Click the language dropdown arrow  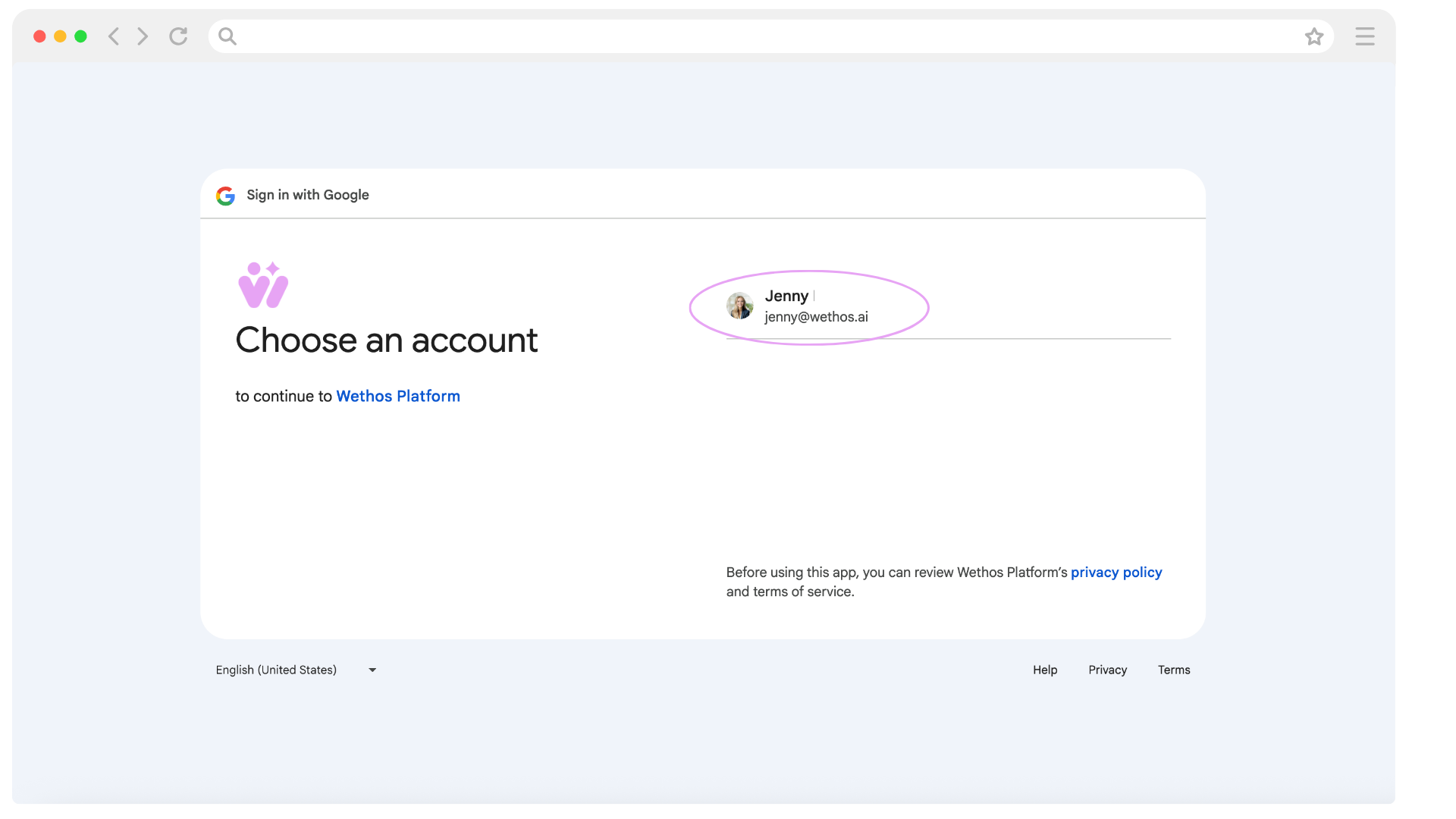(x=372, y=670)
